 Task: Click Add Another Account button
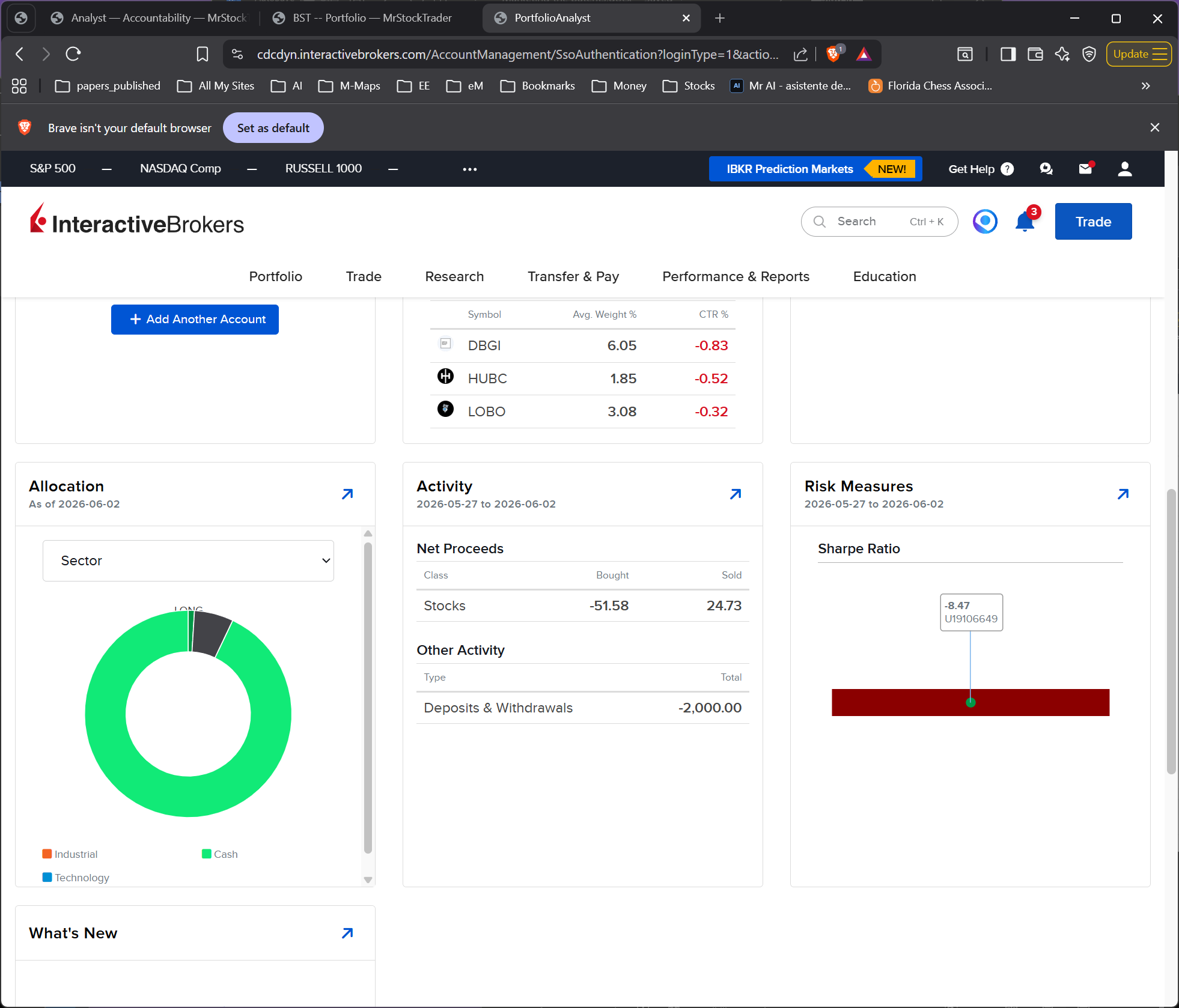click(x=195, y=319)
